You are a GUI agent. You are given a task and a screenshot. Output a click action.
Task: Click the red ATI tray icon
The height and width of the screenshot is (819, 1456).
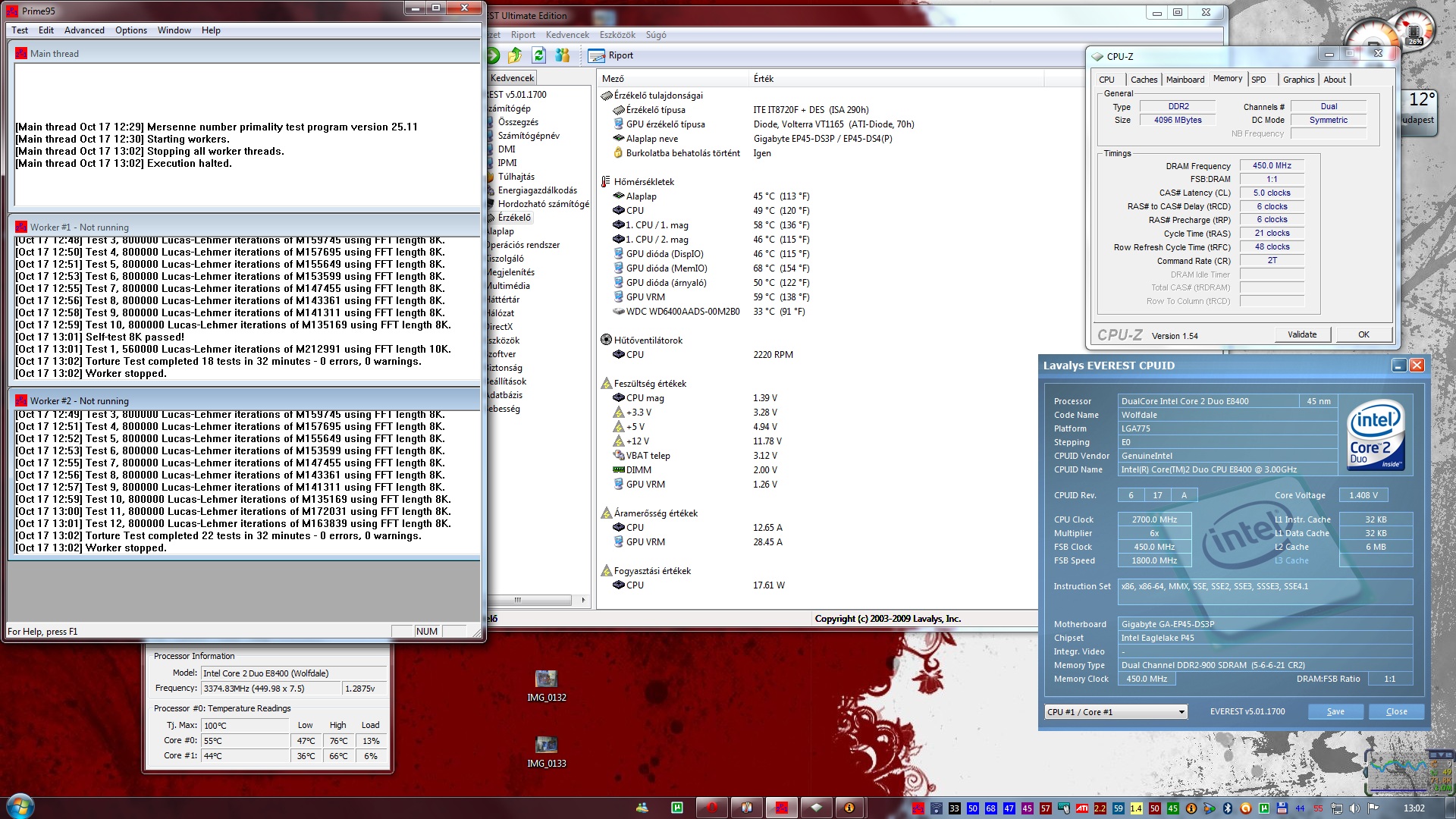[1082, 808]
